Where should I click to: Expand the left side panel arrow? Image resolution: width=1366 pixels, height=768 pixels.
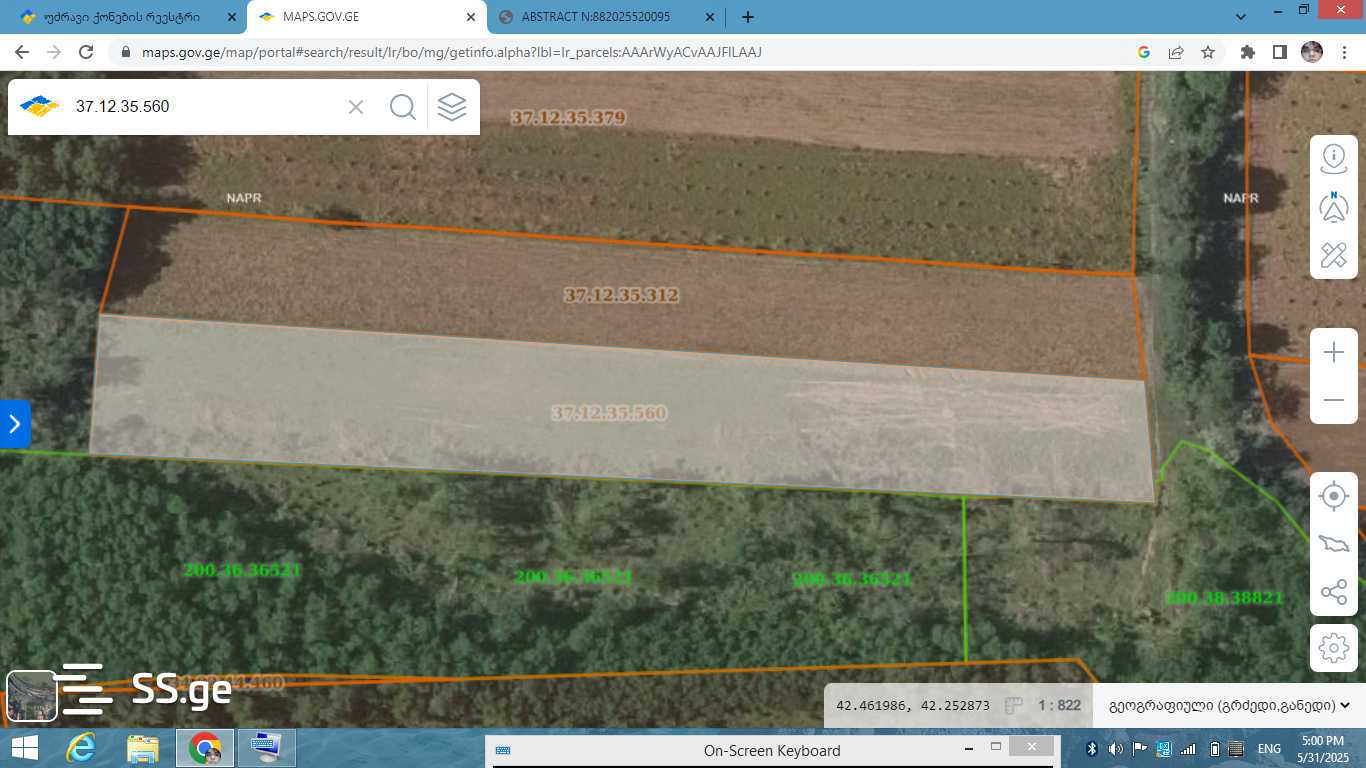(15, 424)
